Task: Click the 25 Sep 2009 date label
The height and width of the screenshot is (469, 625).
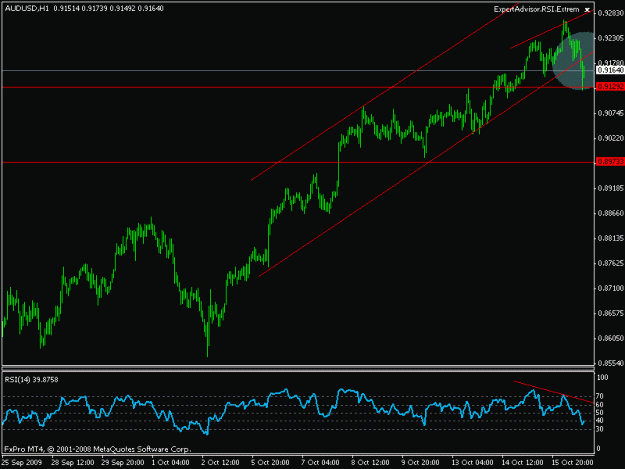Action: click(22, 462)
